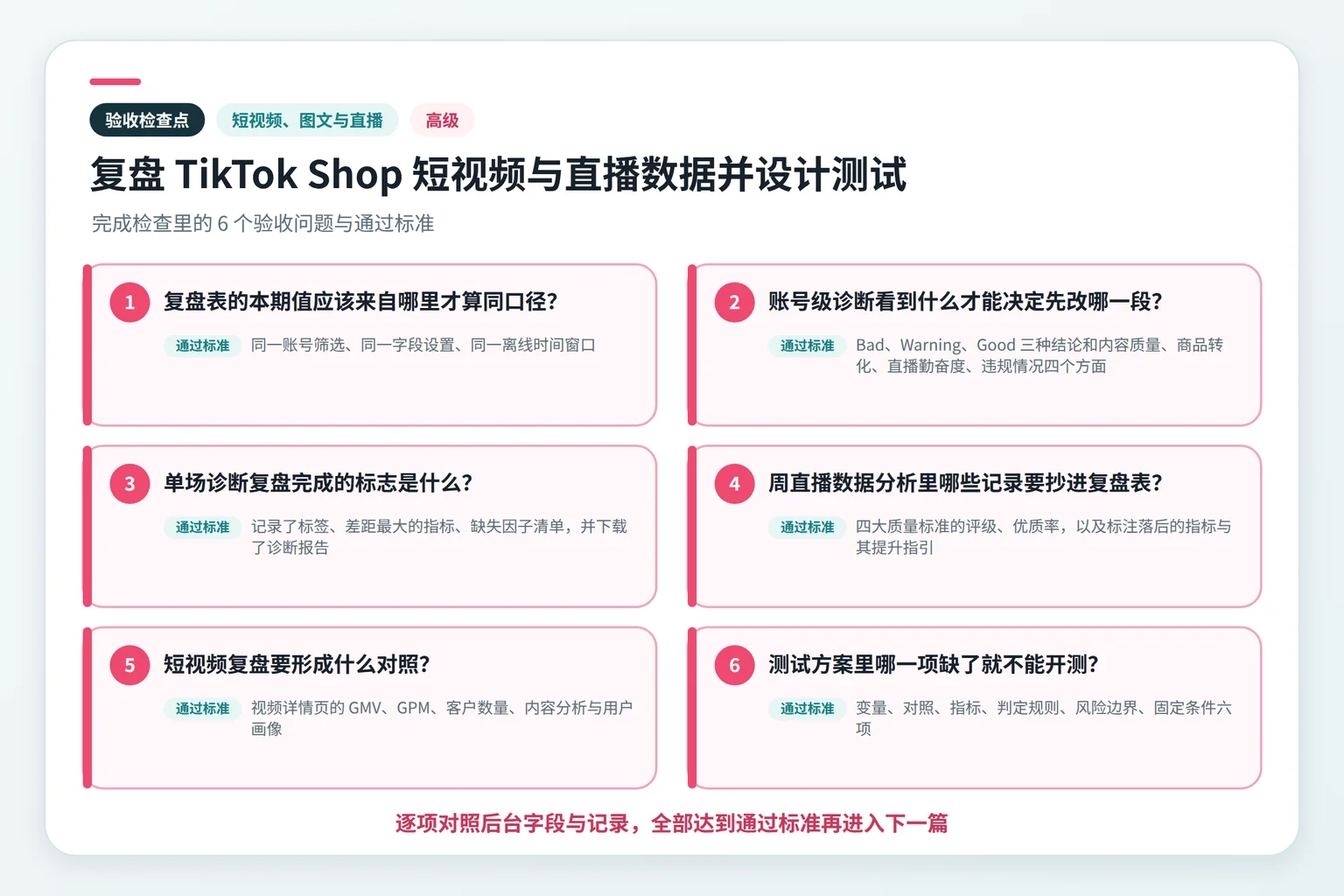Click question 周直播数据分析里哪些记录要抄进复盘表?

(965, 483)
